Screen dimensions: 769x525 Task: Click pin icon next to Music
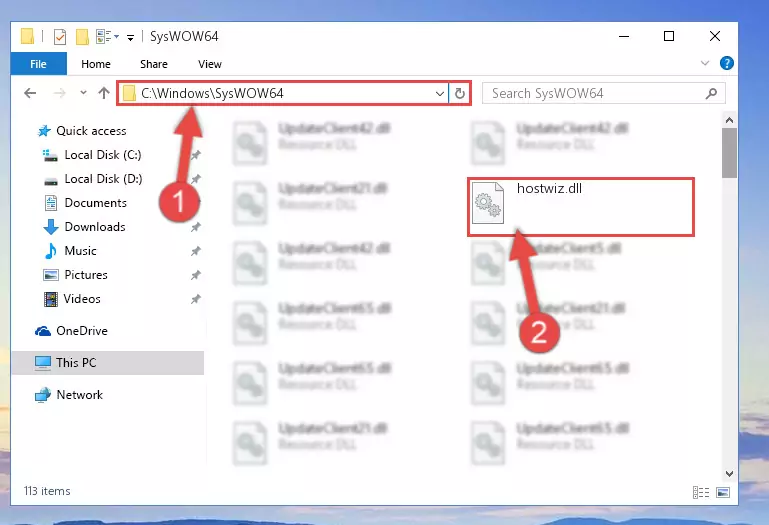(196, 251)
